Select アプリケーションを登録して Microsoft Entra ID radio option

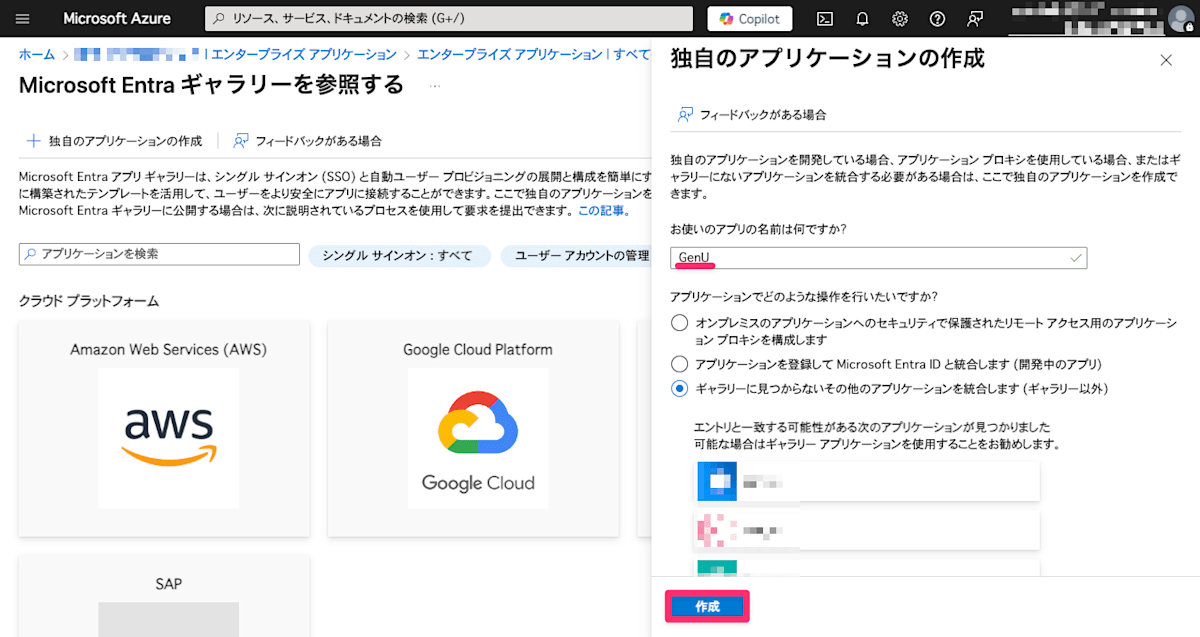click(680, 363)
